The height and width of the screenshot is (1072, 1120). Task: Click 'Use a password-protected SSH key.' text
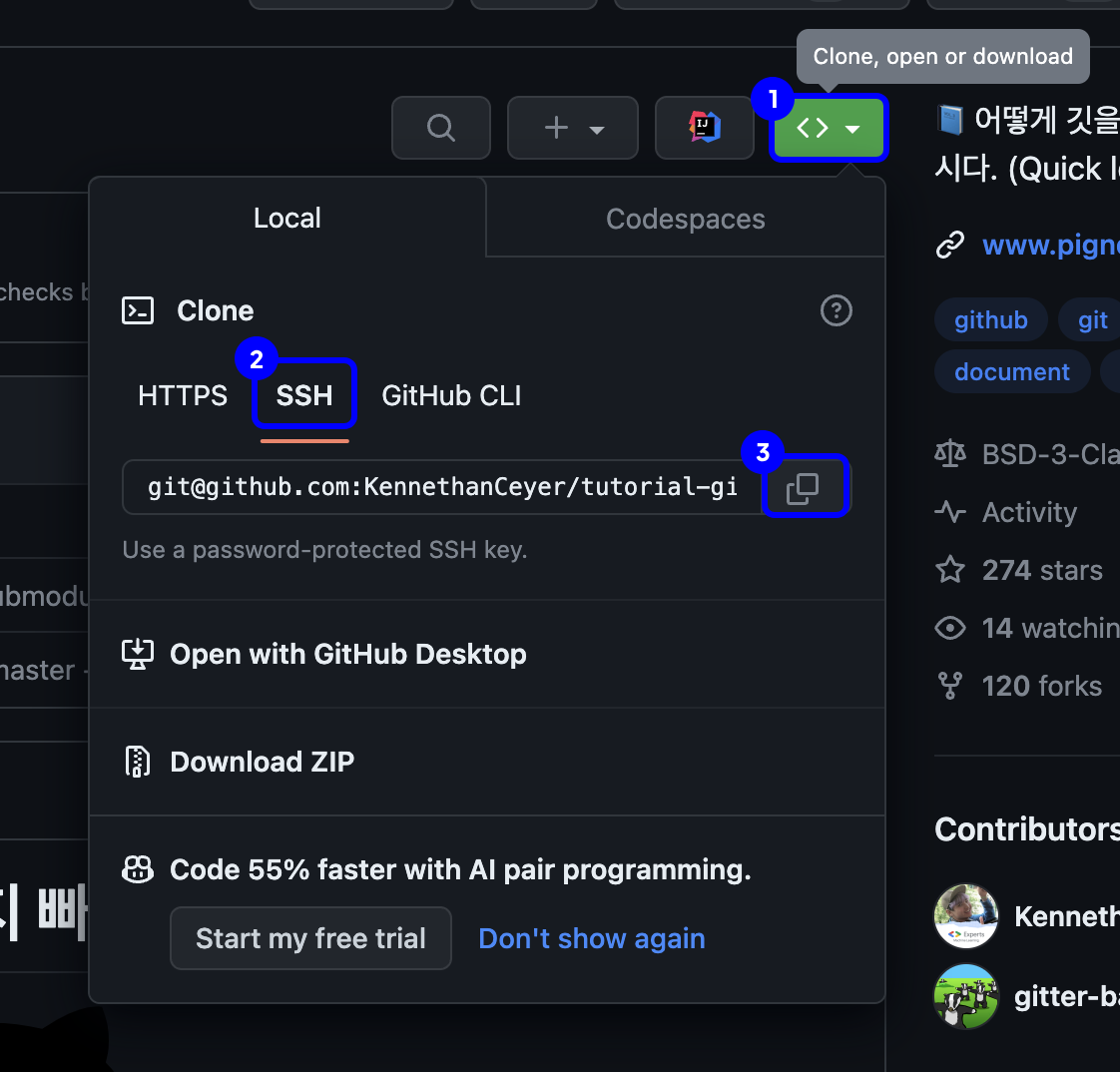coord(324,550)
